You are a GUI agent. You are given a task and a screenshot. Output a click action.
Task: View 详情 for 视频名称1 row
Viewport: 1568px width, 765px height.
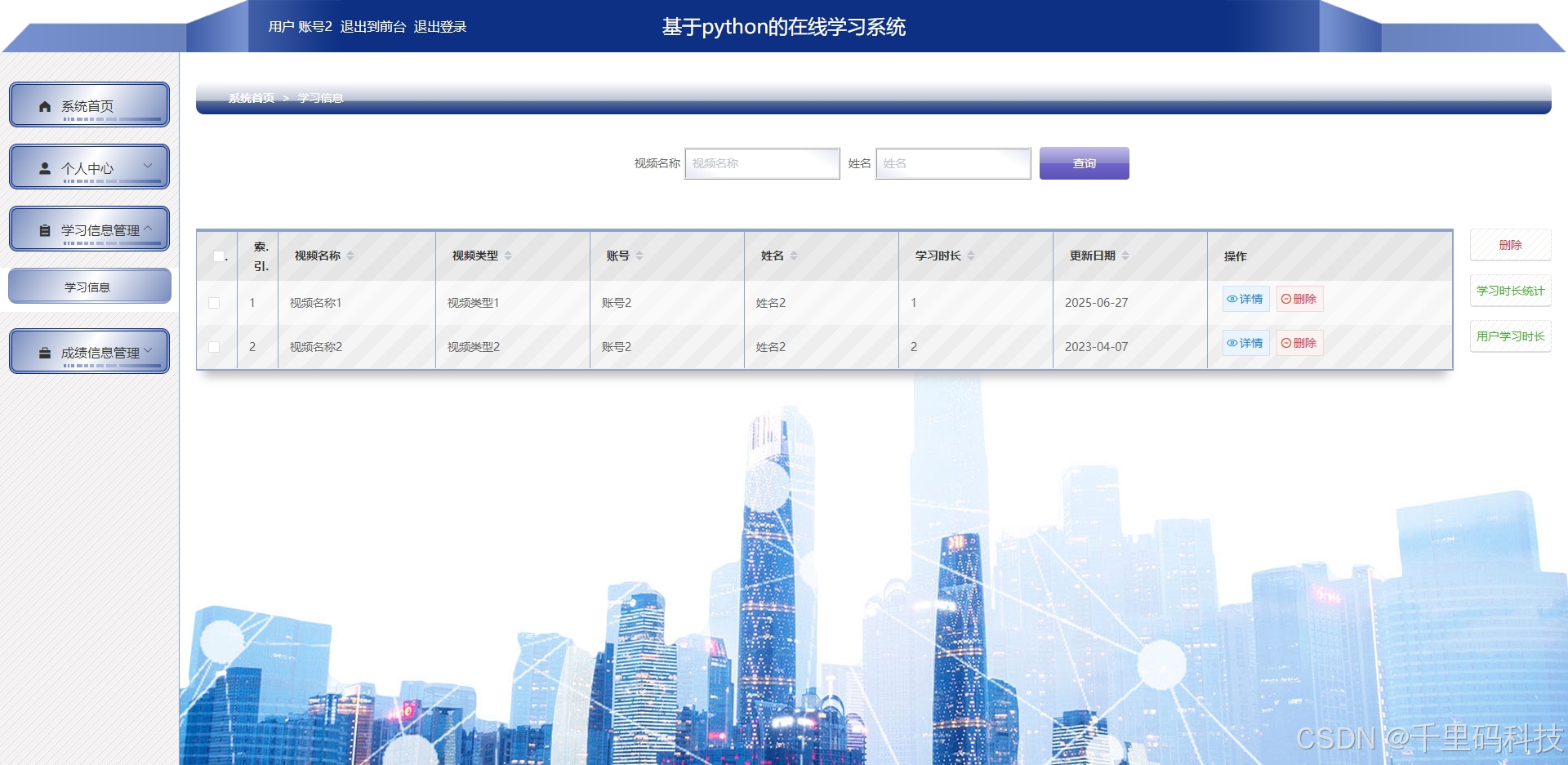click(1245, 299)
